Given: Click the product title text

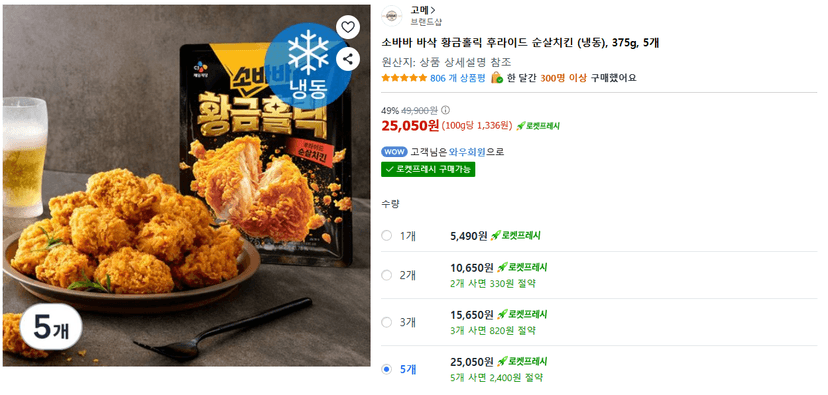Looking at the screenshot, I should point(520,43).
